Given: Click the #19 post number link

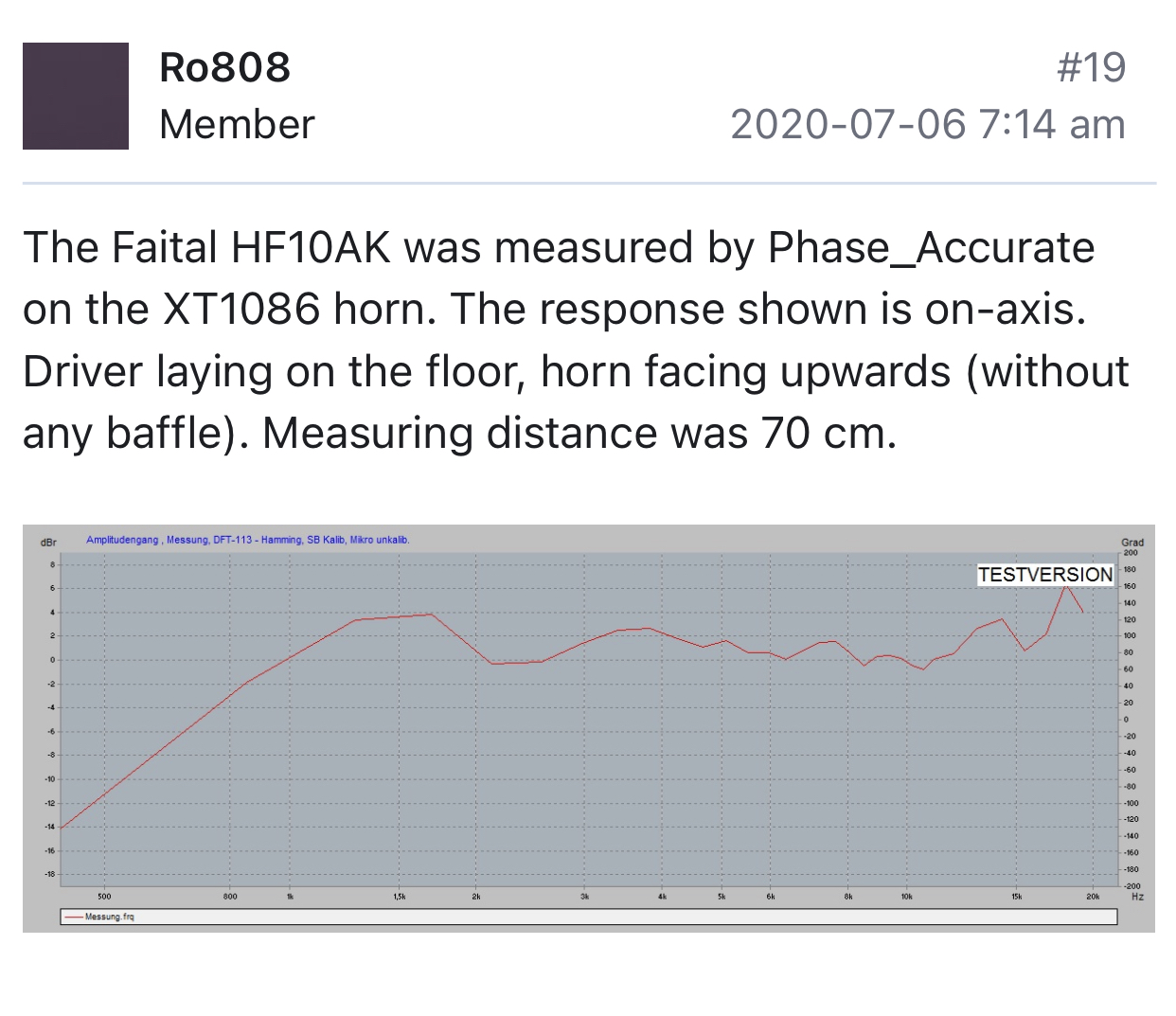Looking at the screenshot, I should [1091, 67].
